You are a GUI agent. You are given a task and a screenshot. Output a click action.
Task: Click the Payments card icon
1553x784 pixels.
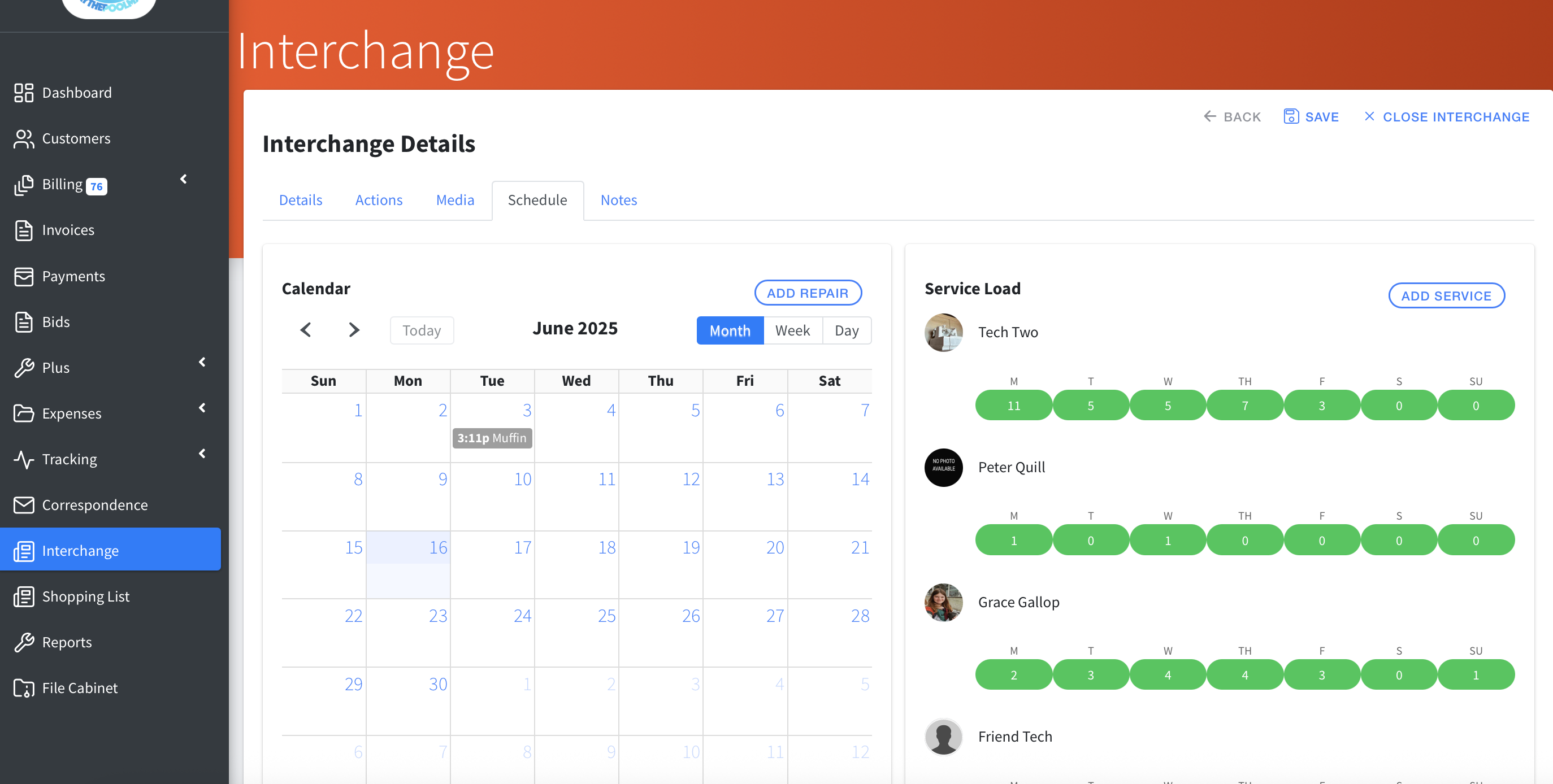(24, 276)
